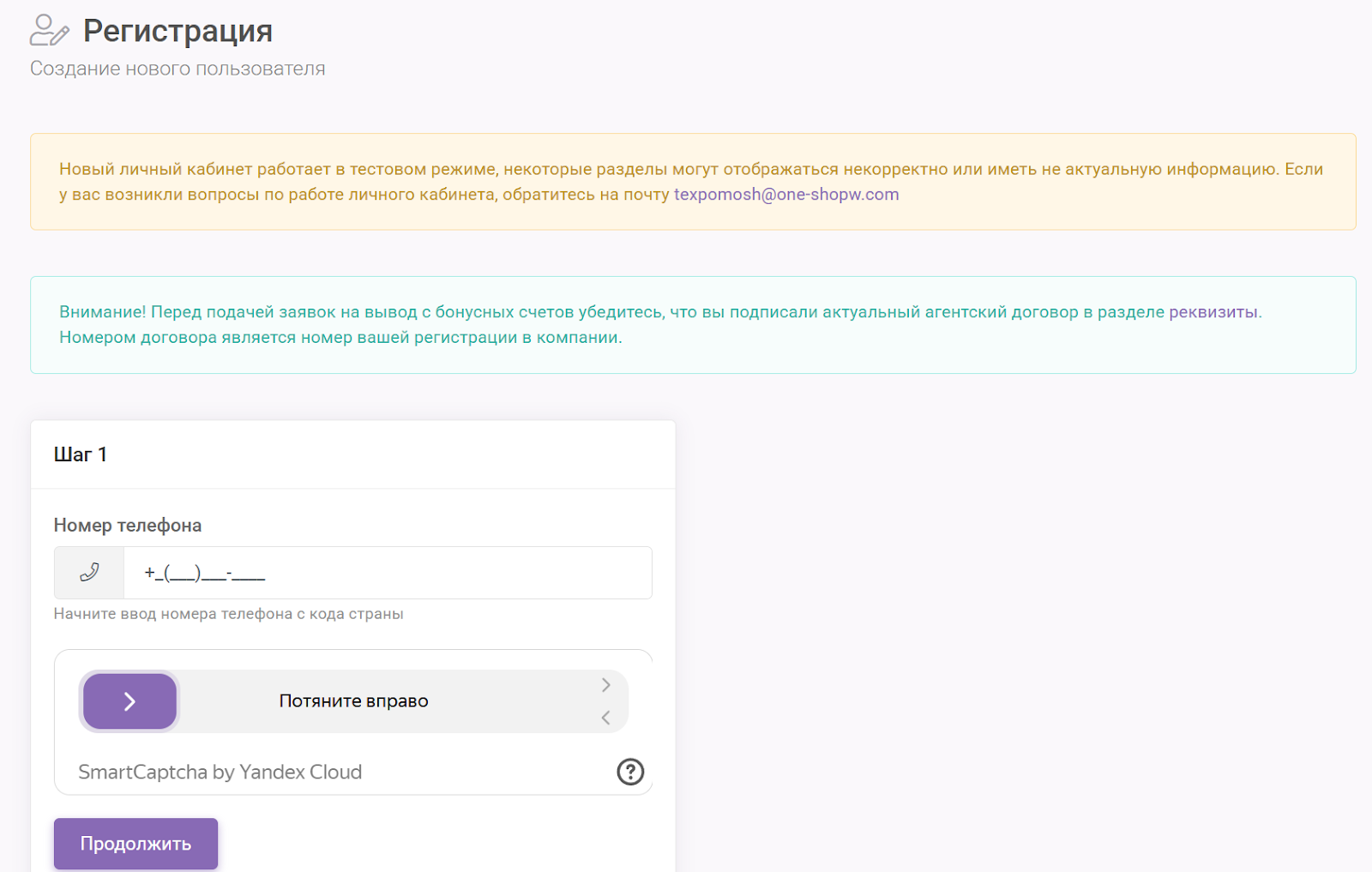Click the left chevron at the slider's end
Image resolution: width=1372 pixels, height=872 pixels.
coord(605,718)
